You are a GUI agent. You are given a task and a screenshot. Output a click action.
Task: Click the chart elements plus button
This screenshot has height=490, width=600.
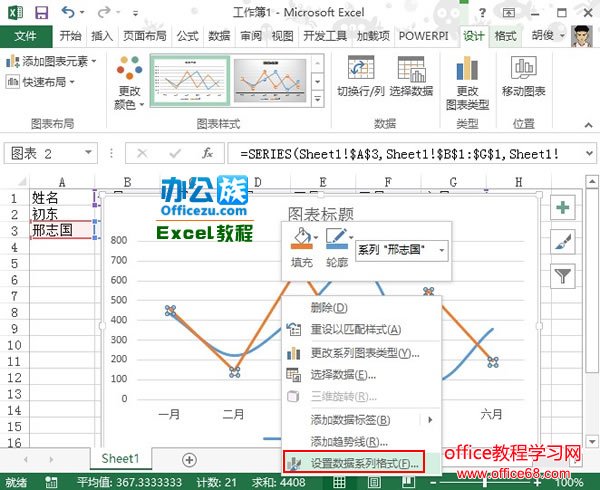562,207
